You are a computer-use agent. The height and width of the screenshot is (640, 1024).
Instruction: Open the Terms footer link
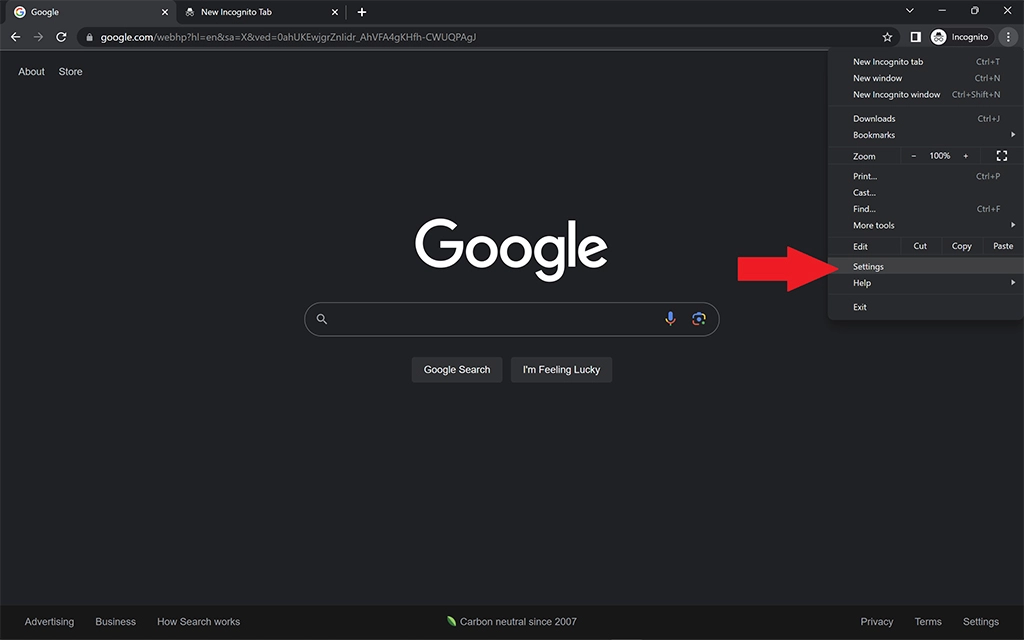click(928, 622)
